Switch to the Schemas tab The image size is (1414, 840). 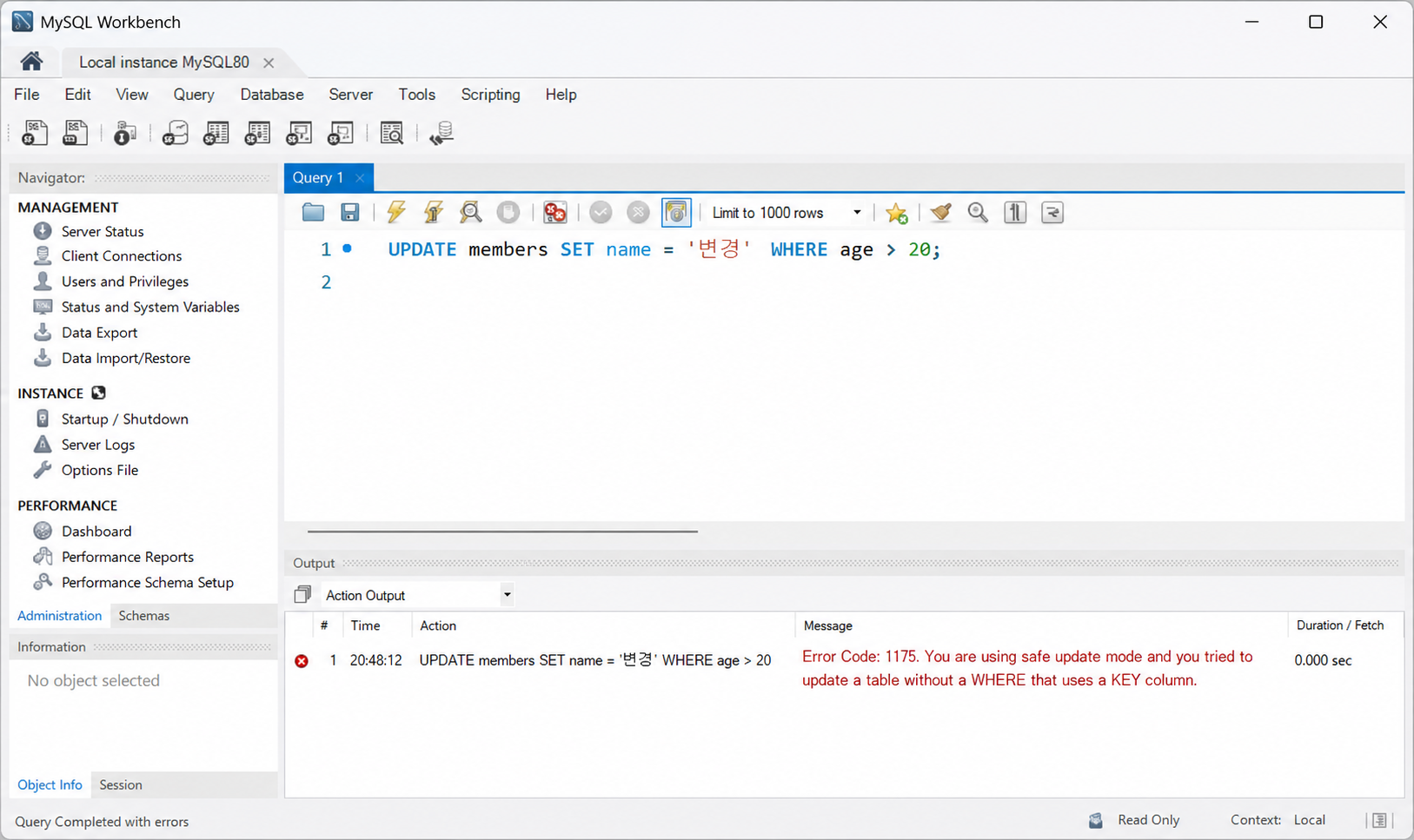pos(144,615)
